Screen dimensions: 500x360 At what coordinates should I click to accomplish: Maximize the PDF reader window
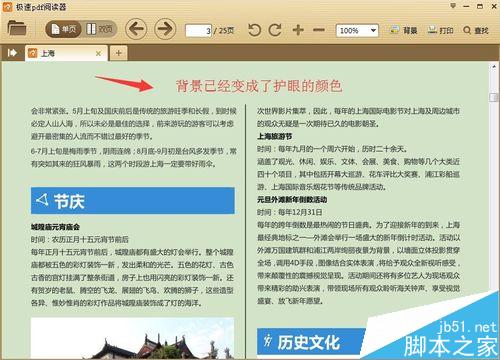click(x=480, y=6)
